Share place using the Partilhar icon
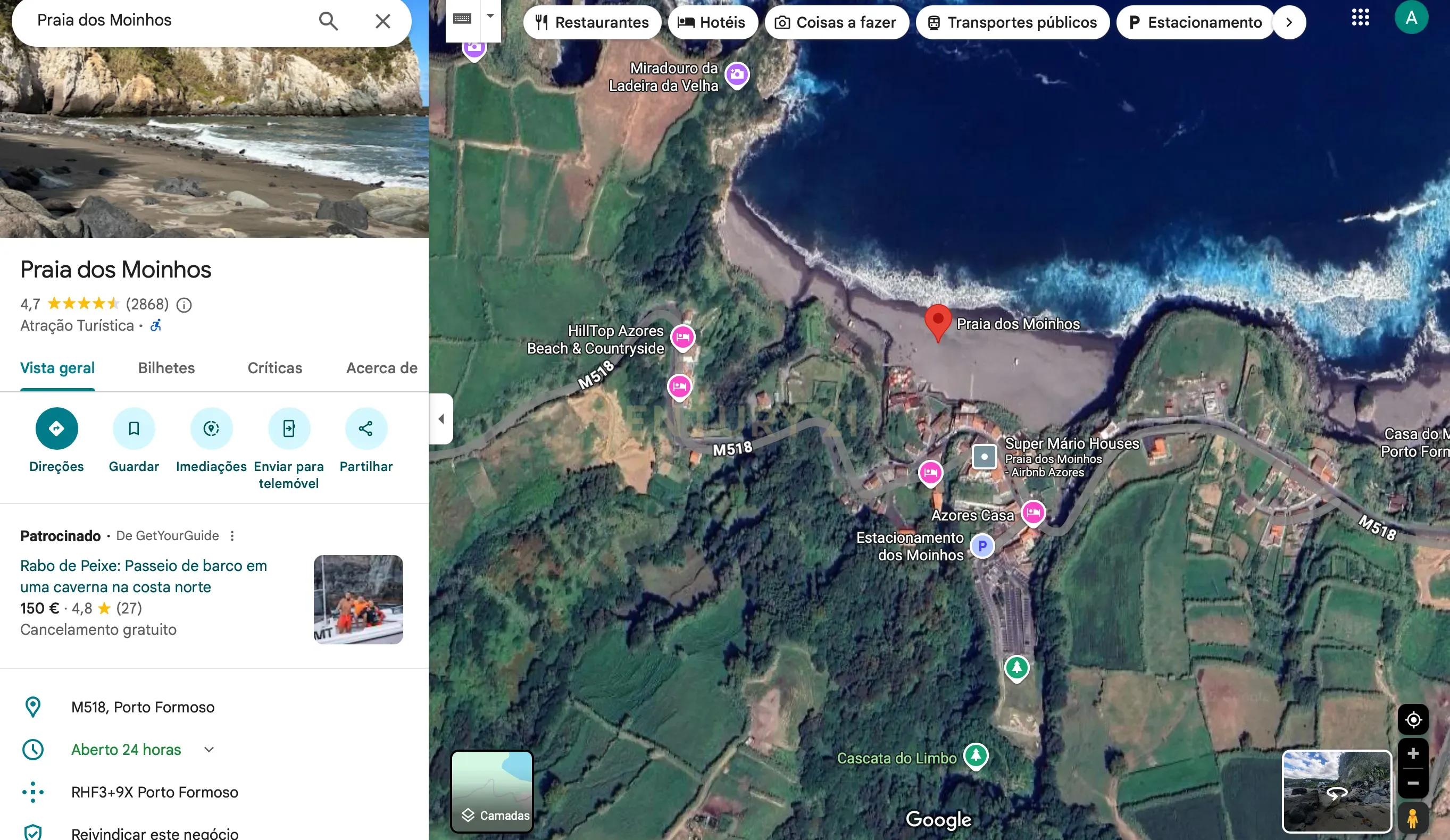This screenshot has width=1450, height=840. tap(366, 429)
